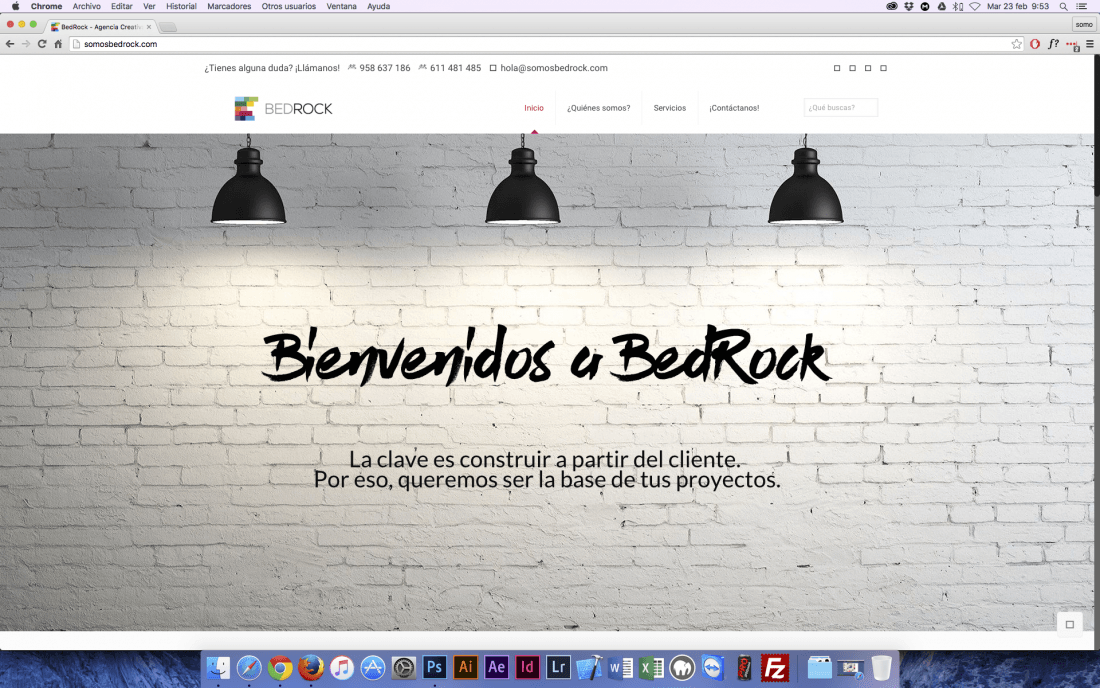The height and width of the screenshot is (688, 1100).
Task: Click the BedRock logo
Action: point(283,109)
